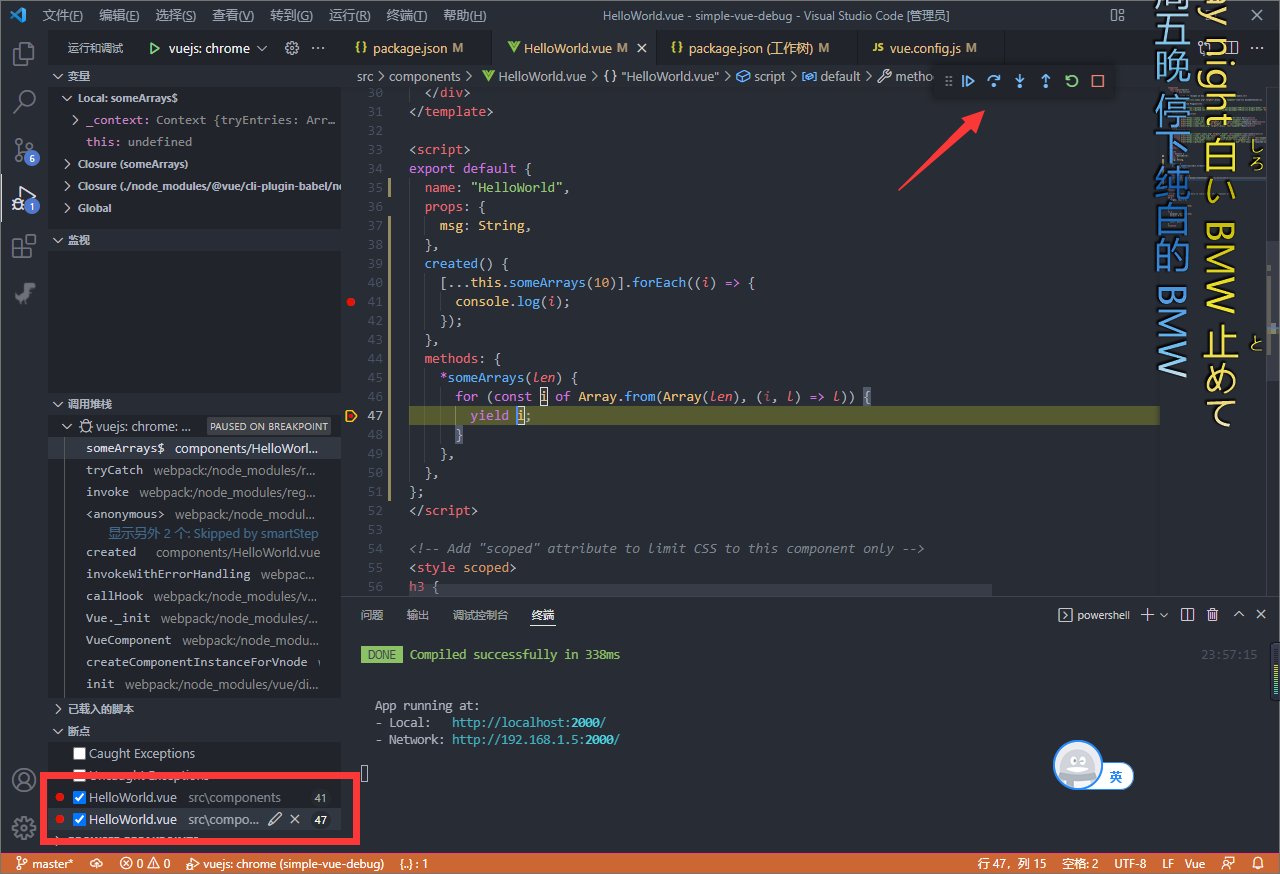Image resolution: width=1280 pixels, height=874 pixels.
Task: Show the 2 frames skipped by smartStep
Action: (x=213, y=534)
